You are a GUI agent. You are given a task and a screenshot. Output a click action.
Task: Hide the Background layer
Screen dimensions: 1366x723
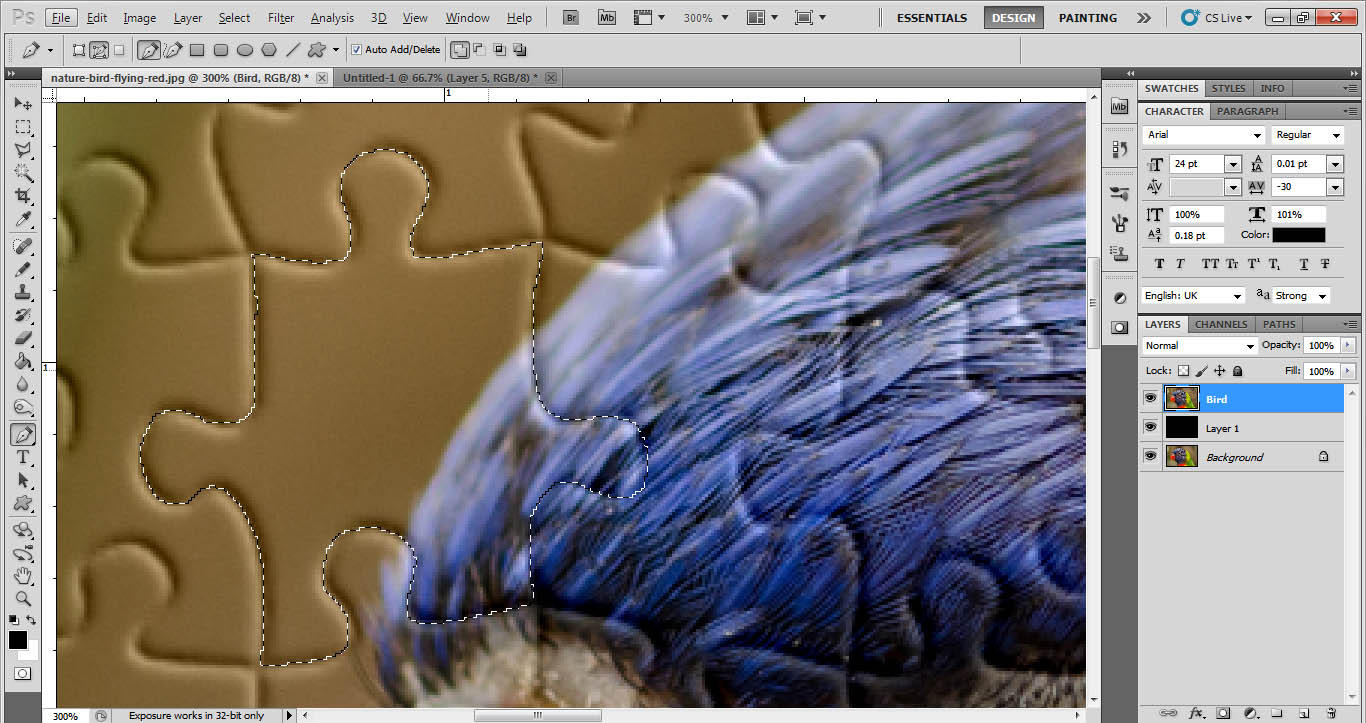tap(1150, 457)
